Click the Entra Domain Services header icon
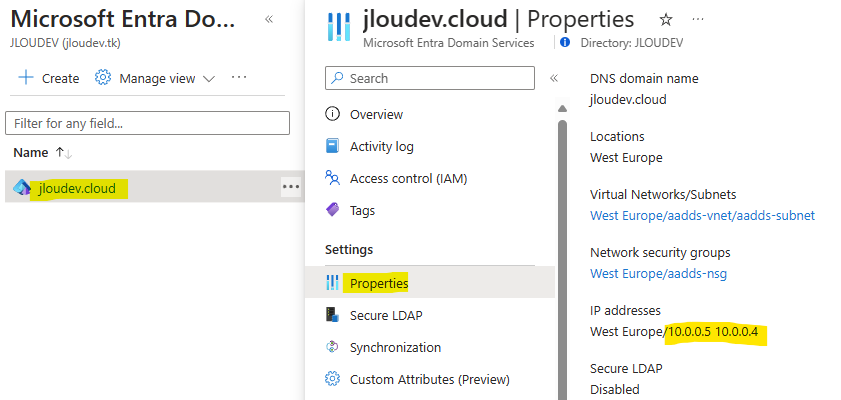The height and width of the screenshot is (400, 841). click(339, 27)
